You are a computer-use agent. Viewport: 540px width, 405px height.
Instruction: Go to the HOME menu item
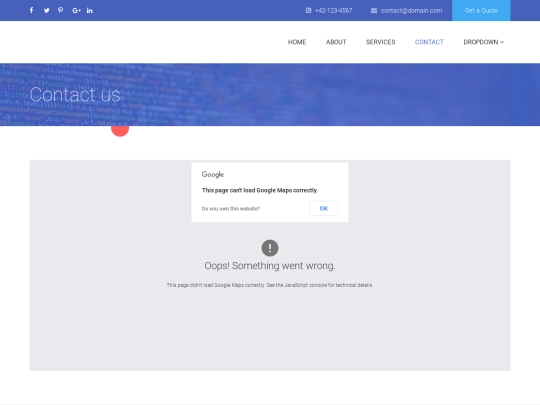click(x=297, y=42)
